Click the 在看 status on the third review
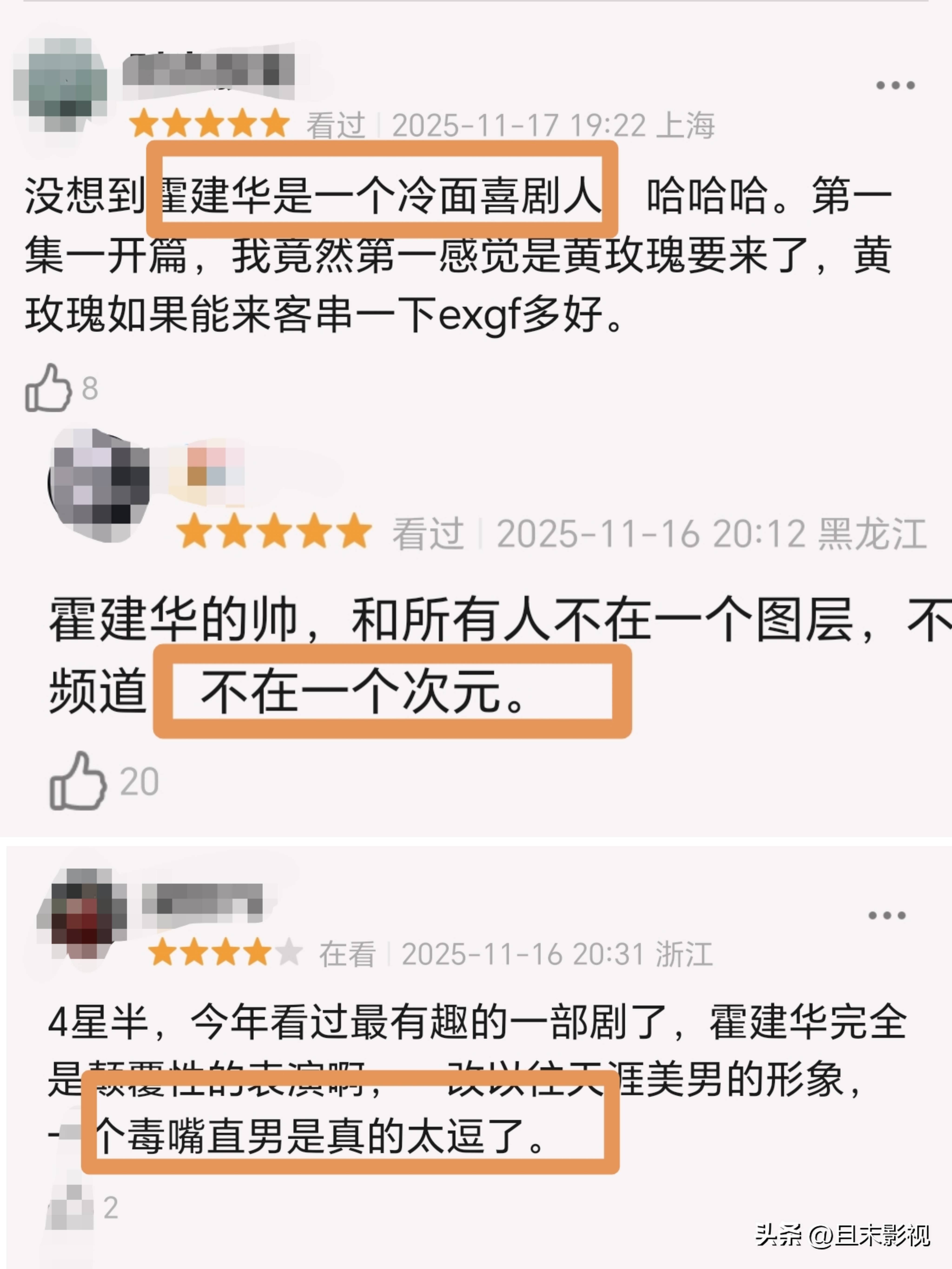Screen dimensions: 952x1269 (x=348, y=954)
